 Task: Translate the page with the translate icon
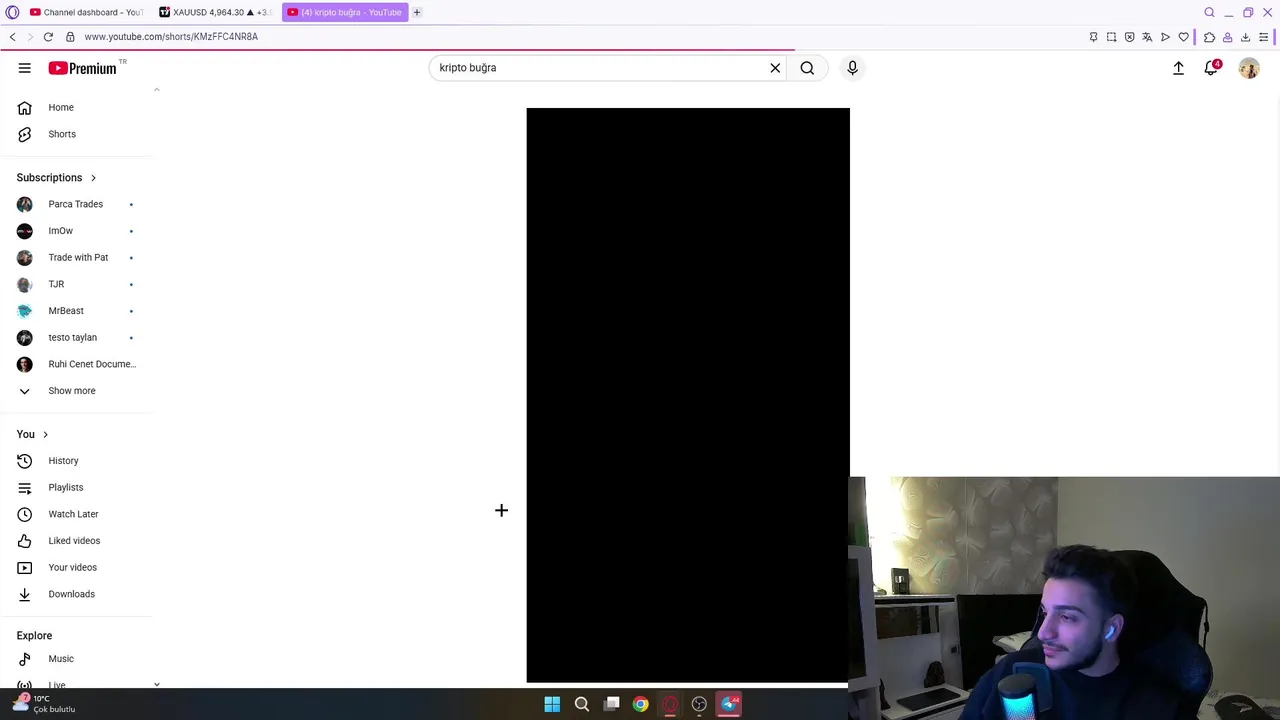tap(1147, 37)
